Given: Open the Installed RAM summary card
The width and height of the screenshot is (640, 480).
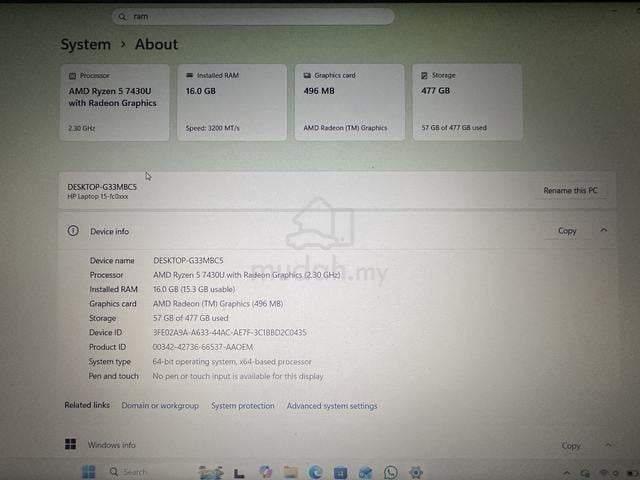Looking at the screenshot, I should point(232,102).
